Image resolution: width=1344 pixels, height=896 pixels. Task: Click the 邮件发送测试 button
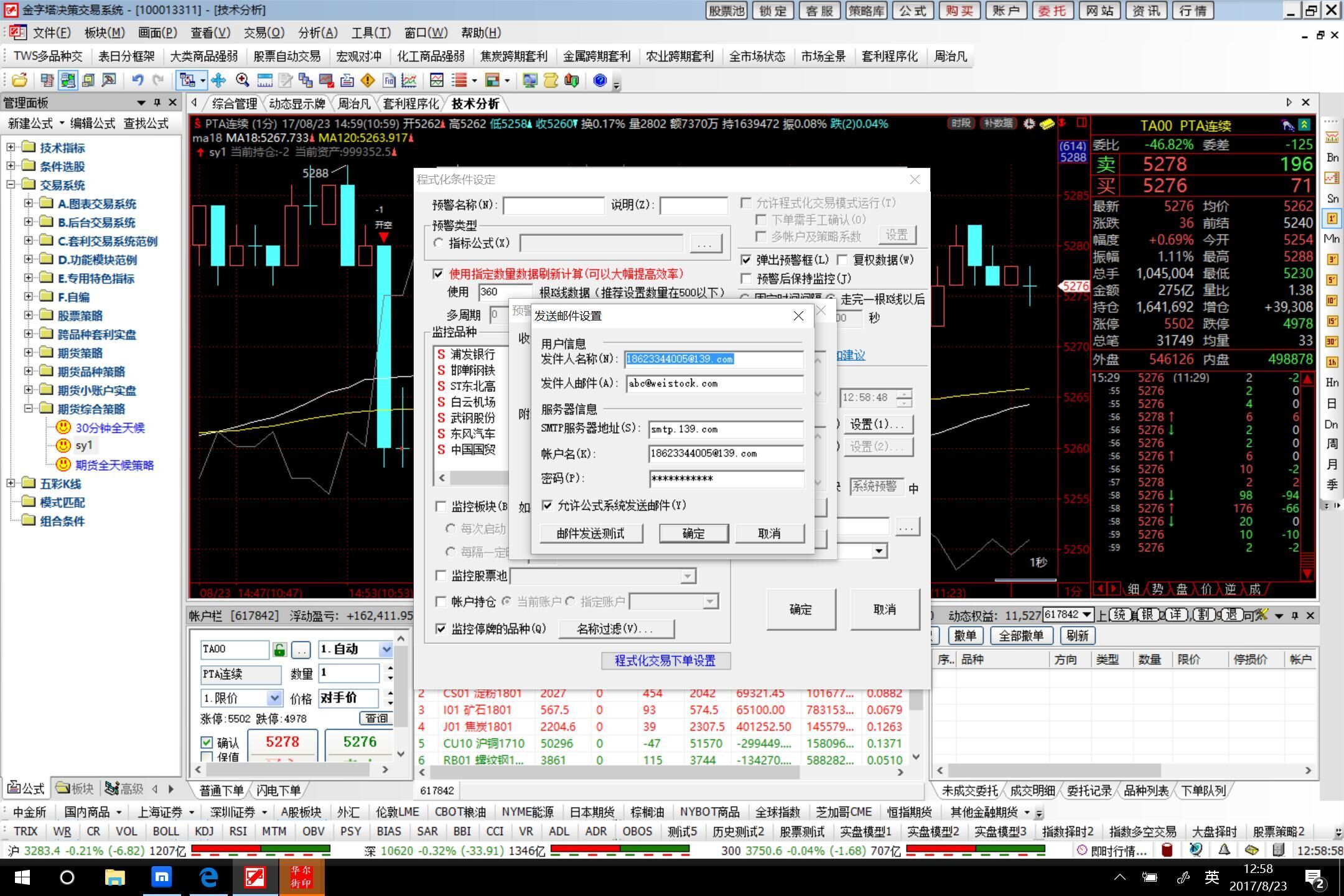[590, 533]
